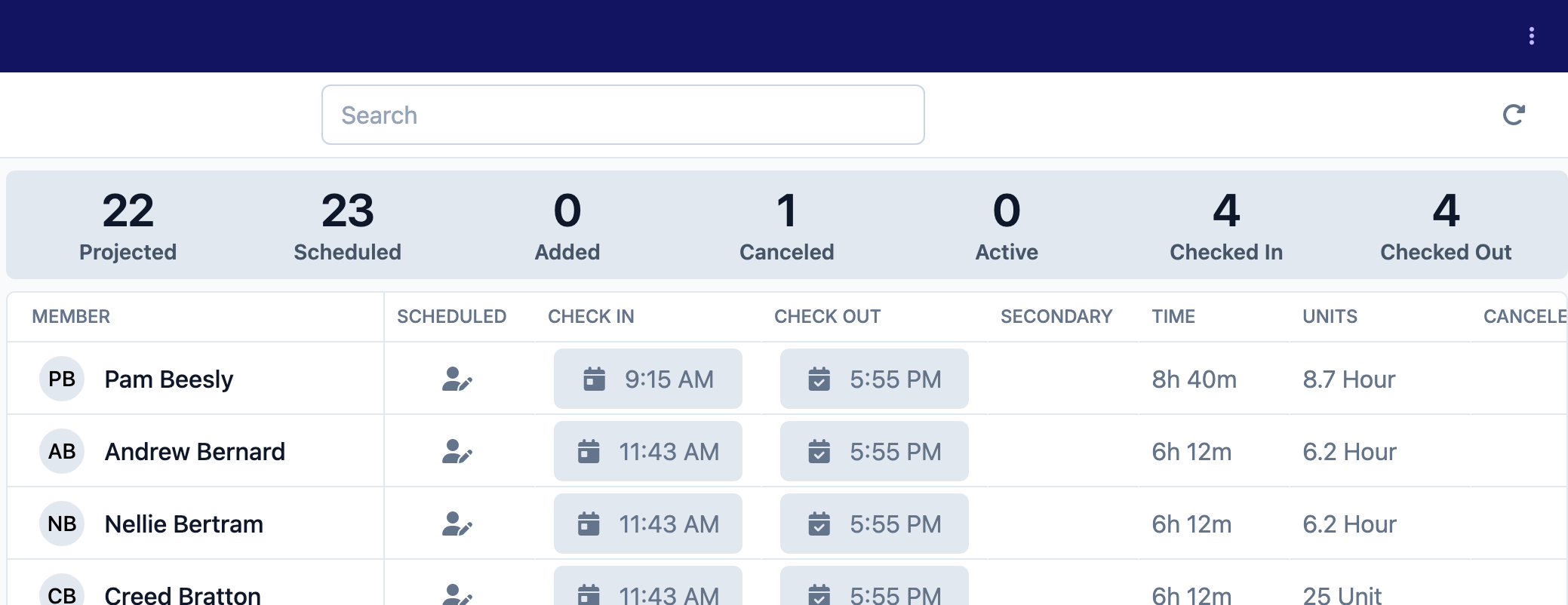
Task: Edit Pam Beesly's scheduled member icon
Action: tap(457, 379)
